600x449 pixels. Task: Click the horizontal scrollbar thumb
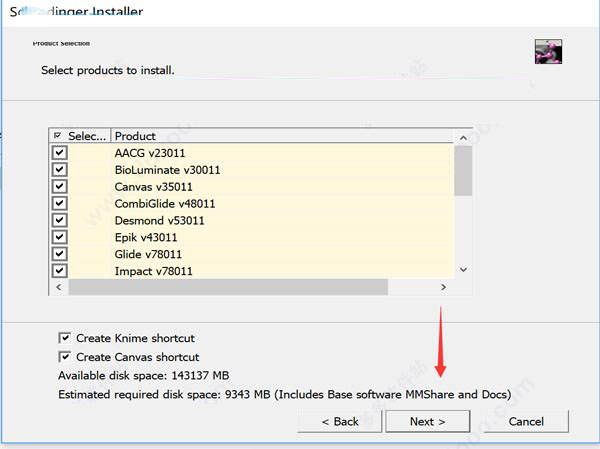tap(228, 287)
